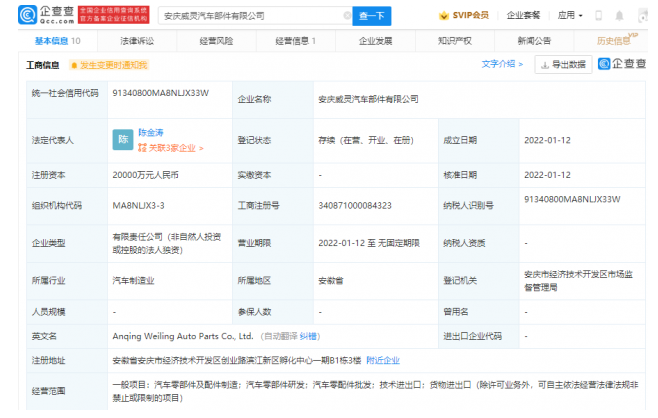Click the download icon on 导出数据 button
The height and width of the screenshot is (418, 658).
point(545,65)
